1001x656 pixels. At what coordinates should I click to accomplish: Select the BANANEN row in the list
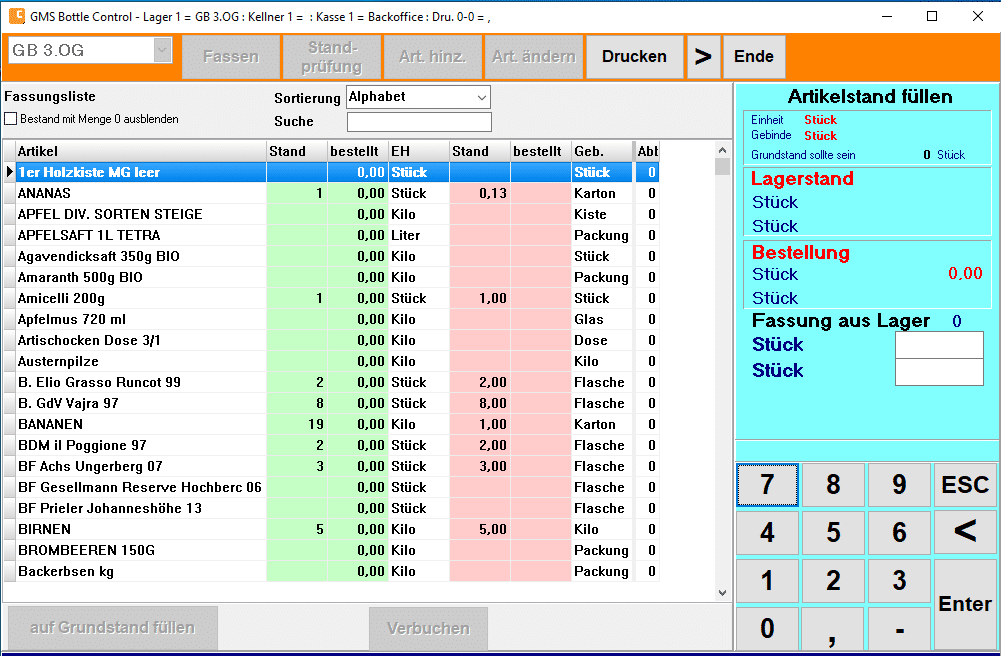tap(140, 424)
